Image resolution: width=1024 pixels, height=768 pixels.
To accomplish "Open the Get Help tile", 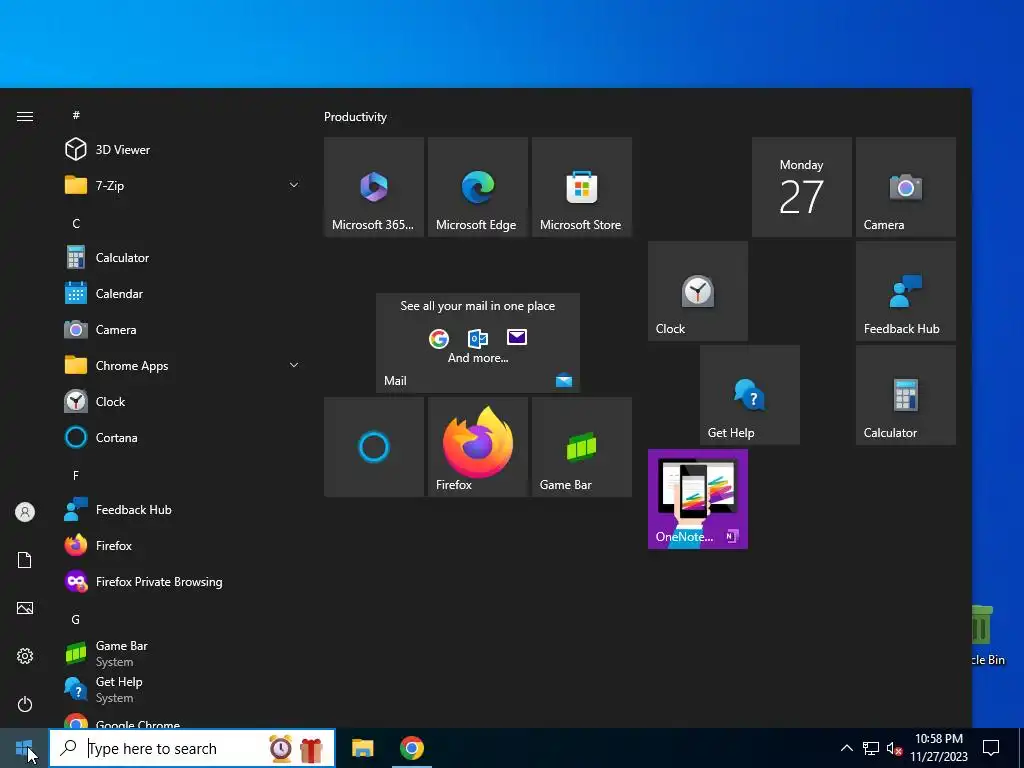I will tap(750, 395).
